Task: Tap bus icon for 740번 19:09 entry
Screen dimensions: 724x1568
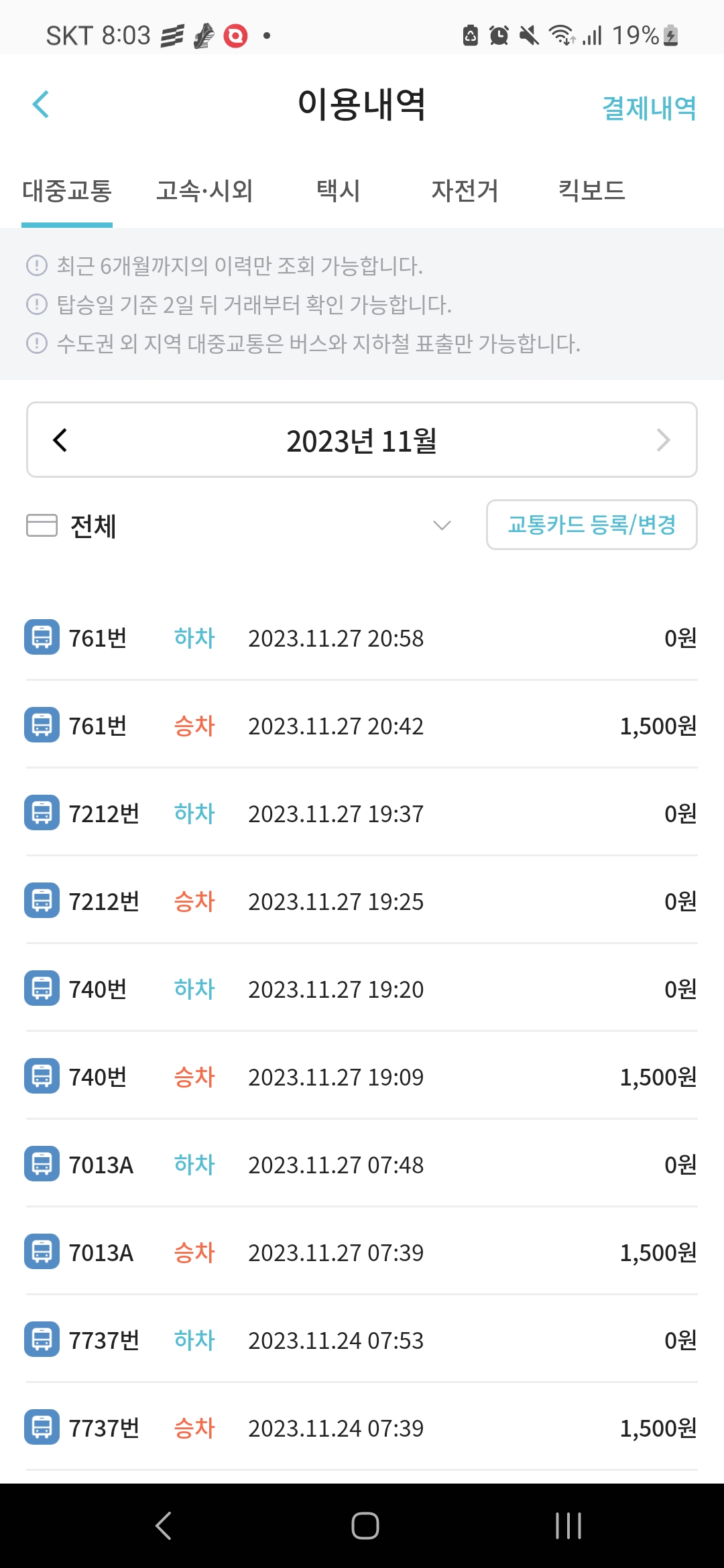Action: (x=42, y=1076)
